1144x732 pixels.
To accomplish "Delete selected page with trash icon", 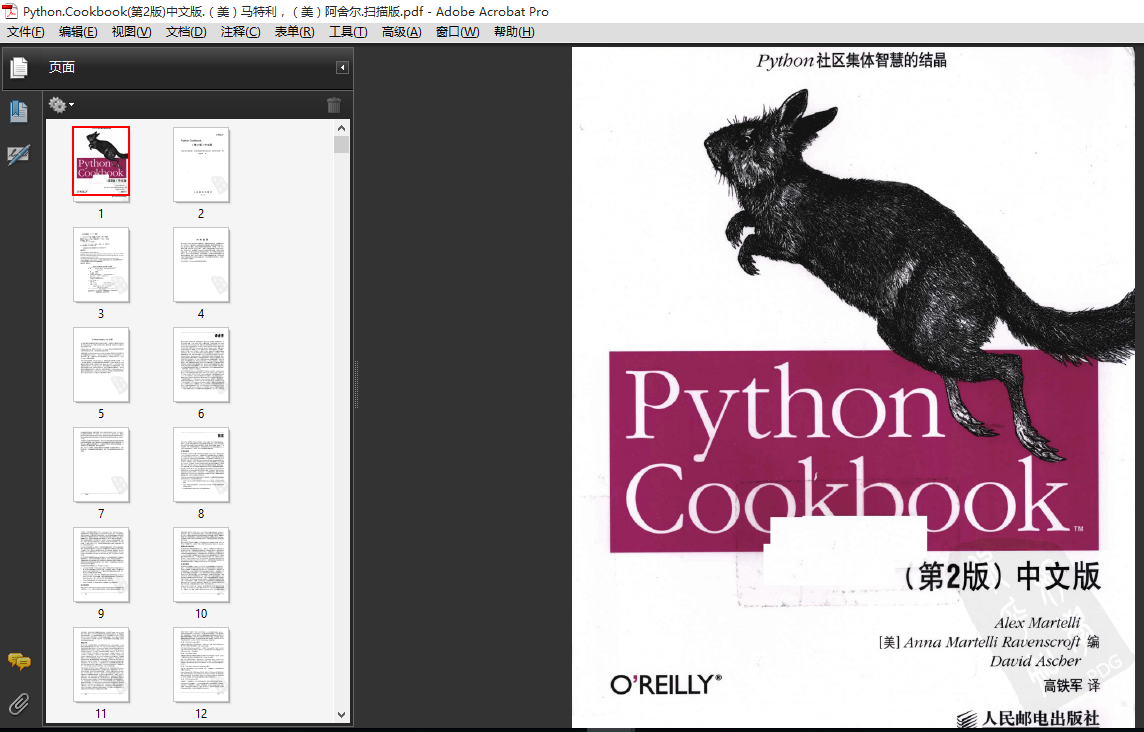I will tap(334, 105).
